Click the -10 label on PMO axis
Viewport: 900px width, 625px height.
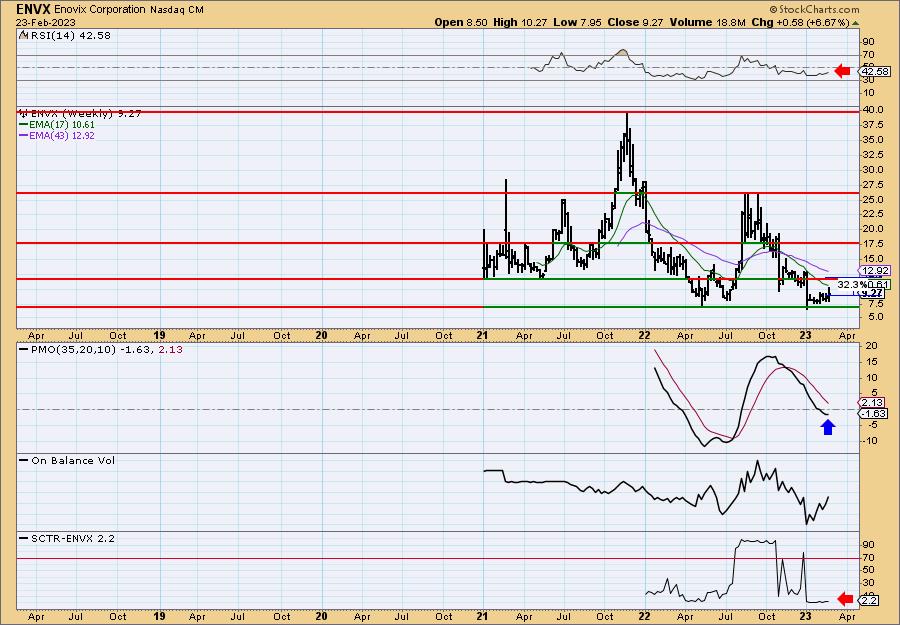click(x=870, y=440)
